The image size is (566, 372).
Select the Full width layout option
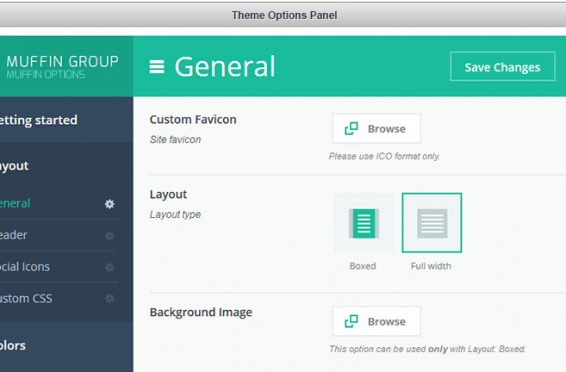point(432,223)
